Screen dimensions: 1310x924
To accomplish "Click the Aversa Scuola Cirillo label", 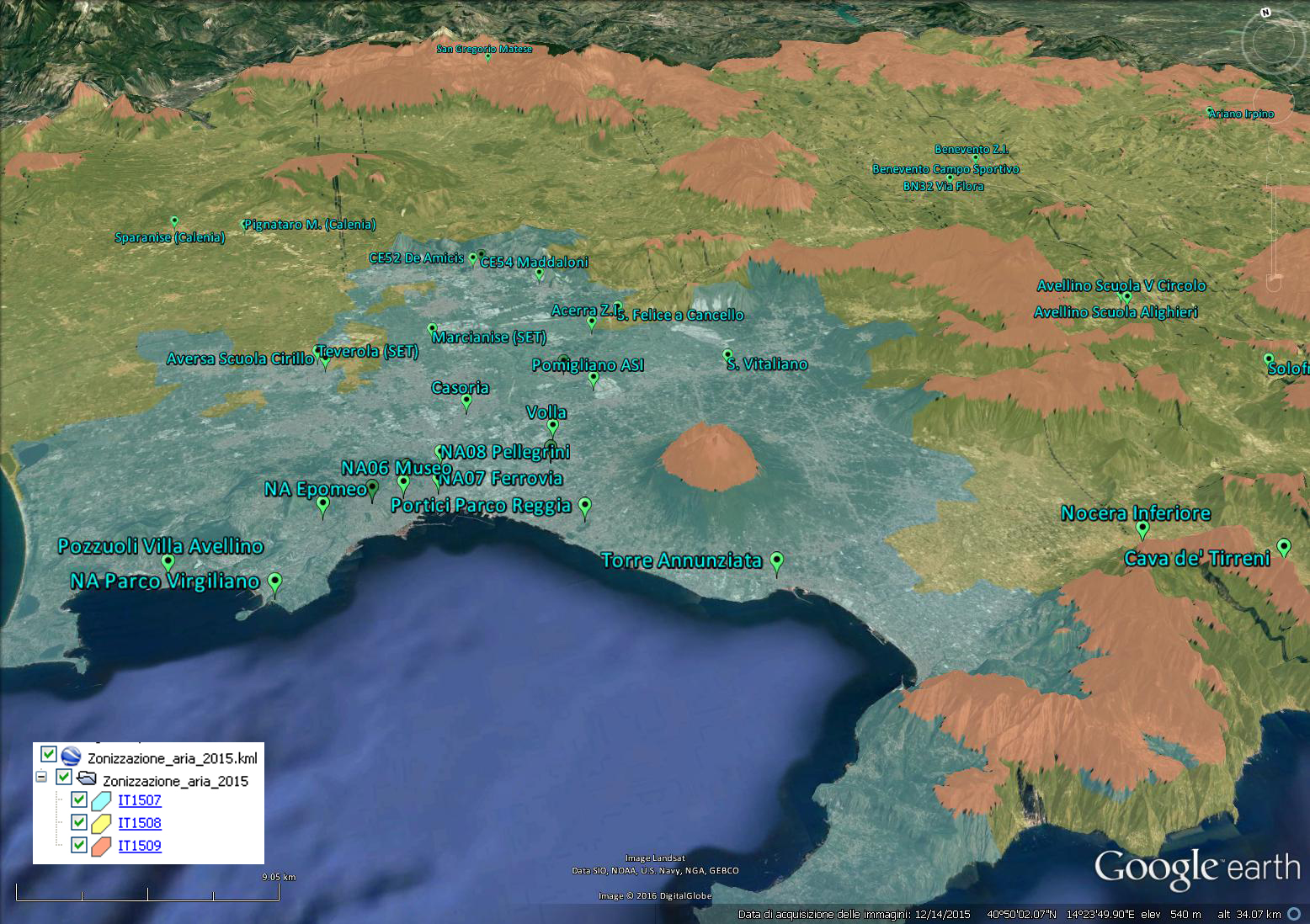I will tap(240, 358).
